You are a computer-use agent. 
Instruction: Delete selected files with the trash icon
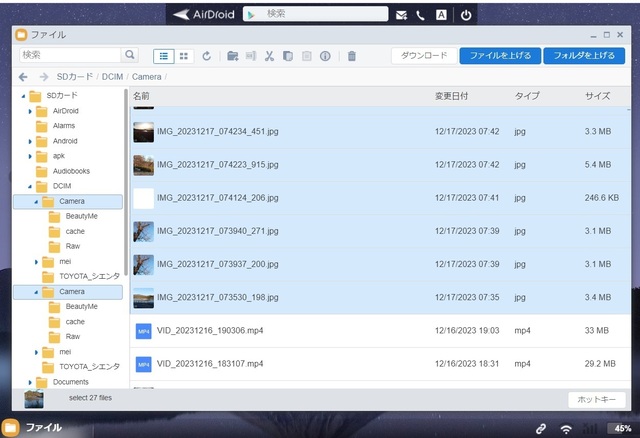[351, 56]
